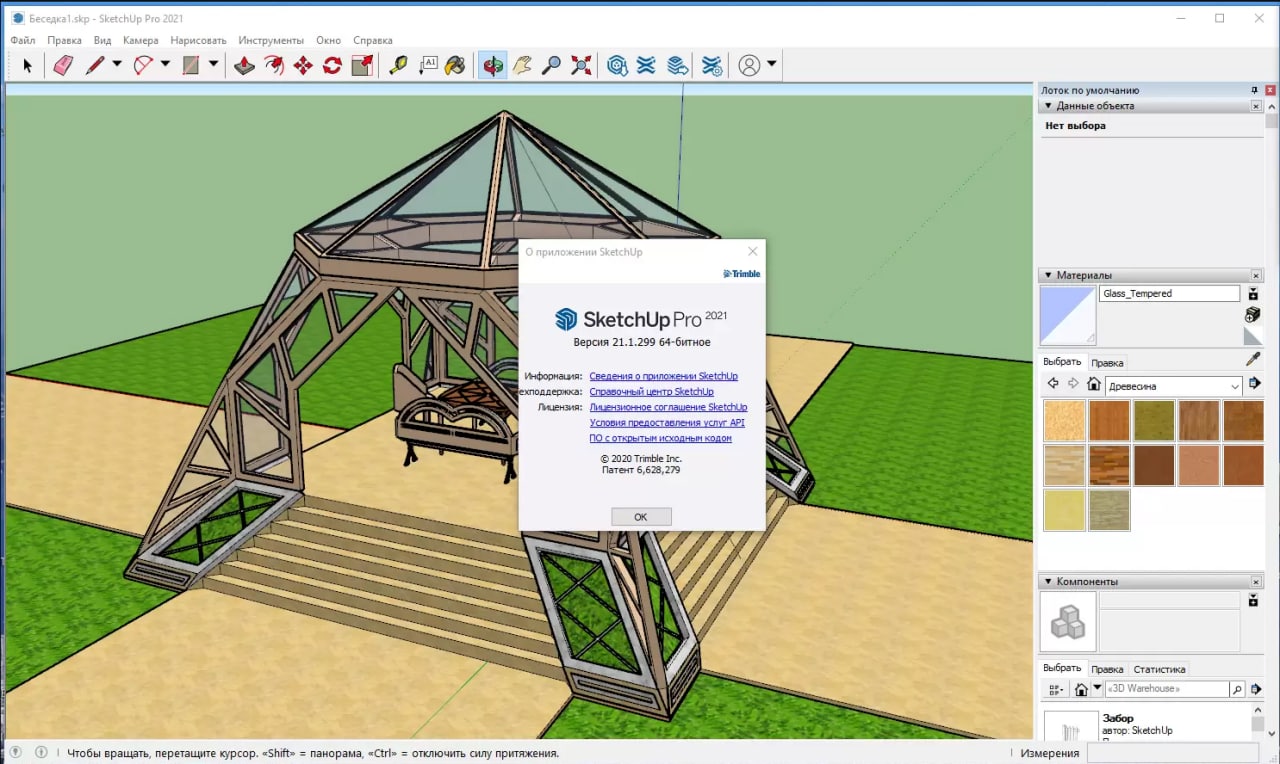Collapse the Данные объекта panel
Screen dimensions: 1280x764
(1048, 106)
